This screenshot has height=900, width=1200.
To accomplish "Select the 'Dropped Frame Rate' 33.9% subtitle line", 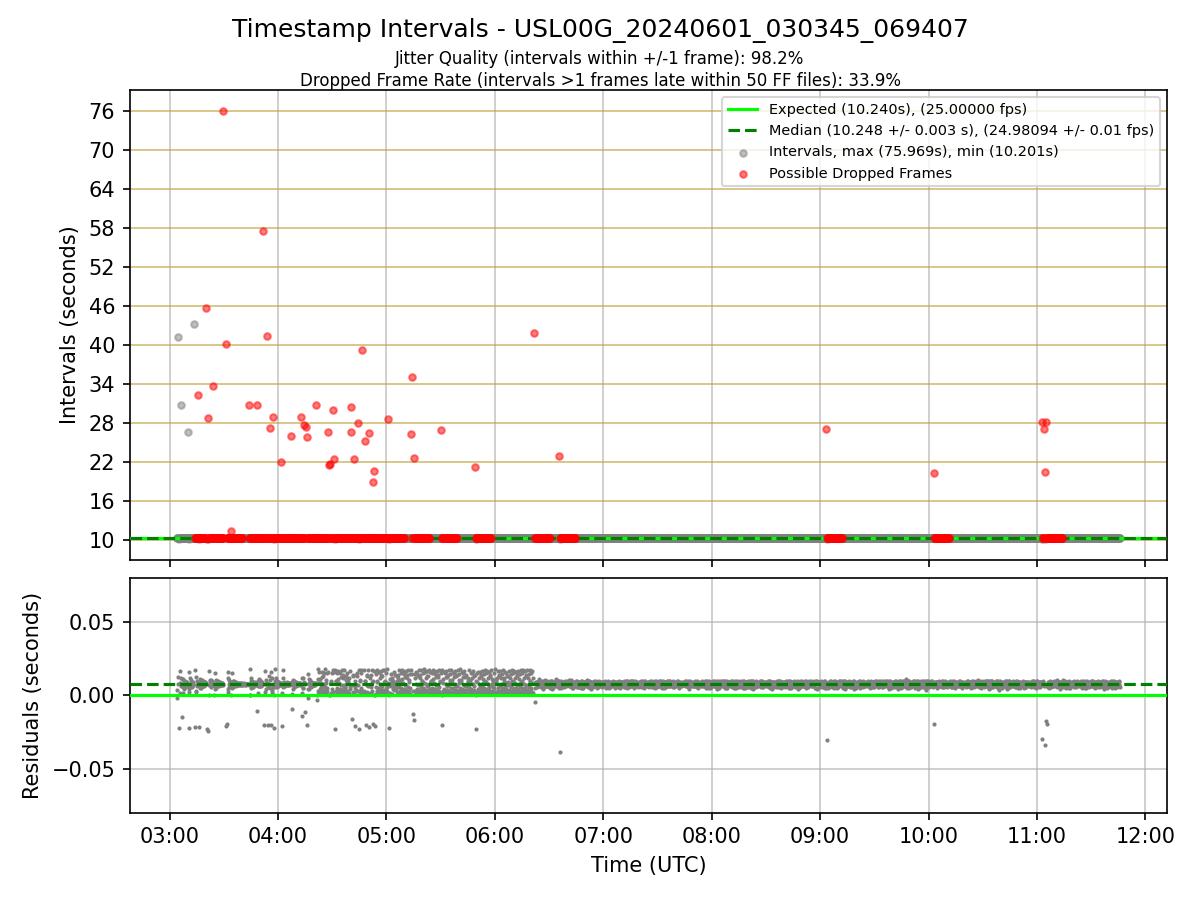I will pyautogui.click(x=600, y=80).
